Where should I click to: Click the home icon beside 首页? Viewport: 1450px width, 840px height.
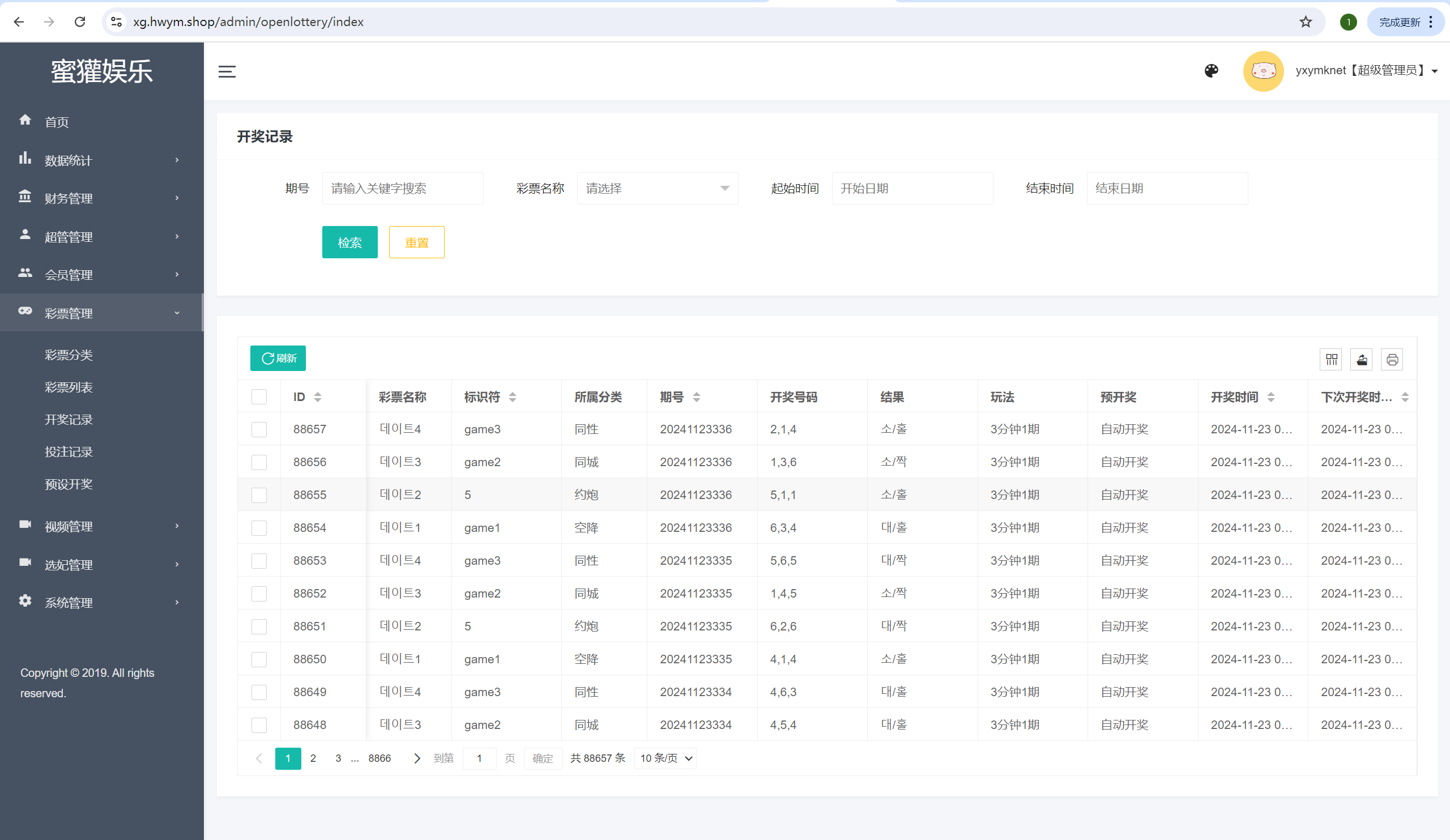point(25,120)
